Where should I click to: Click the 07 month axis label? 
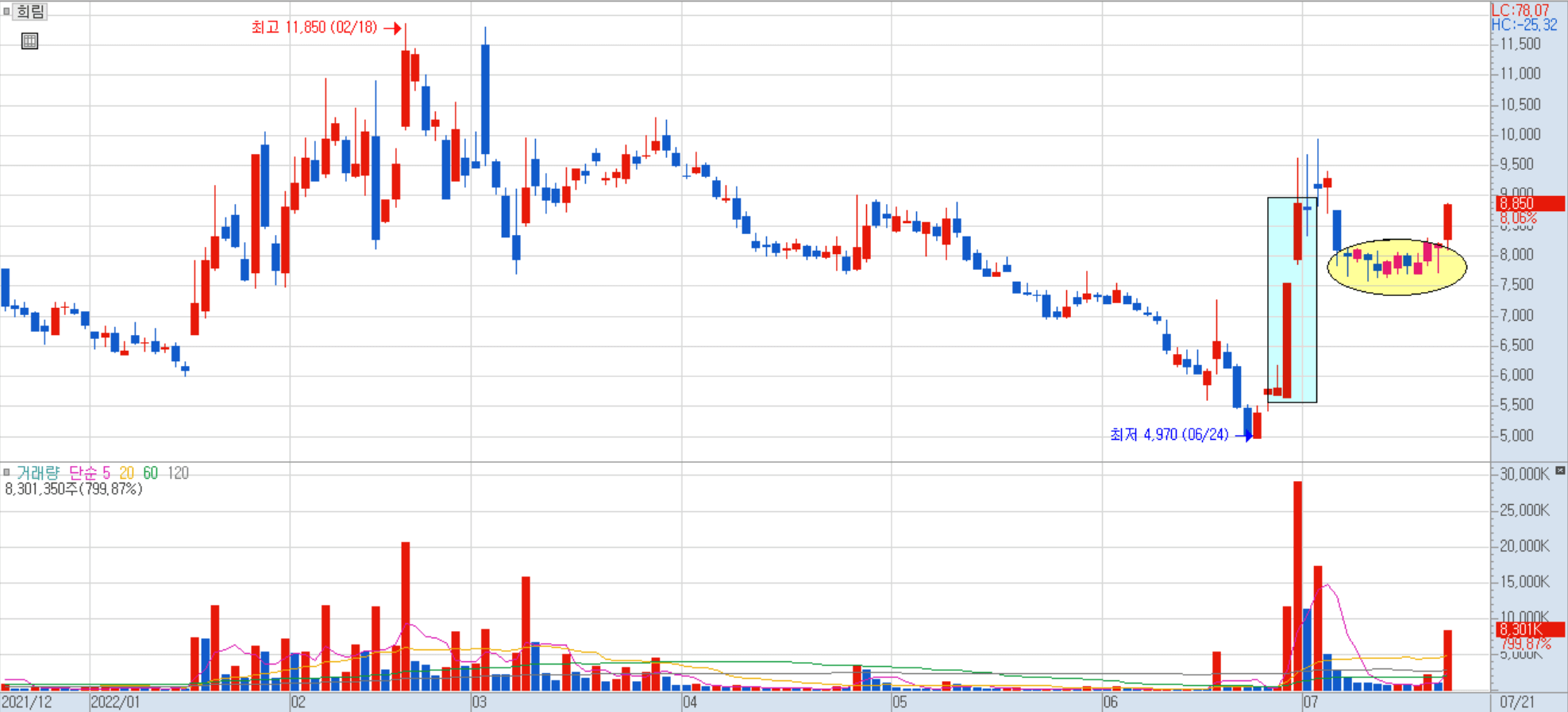click(1311, 702)
